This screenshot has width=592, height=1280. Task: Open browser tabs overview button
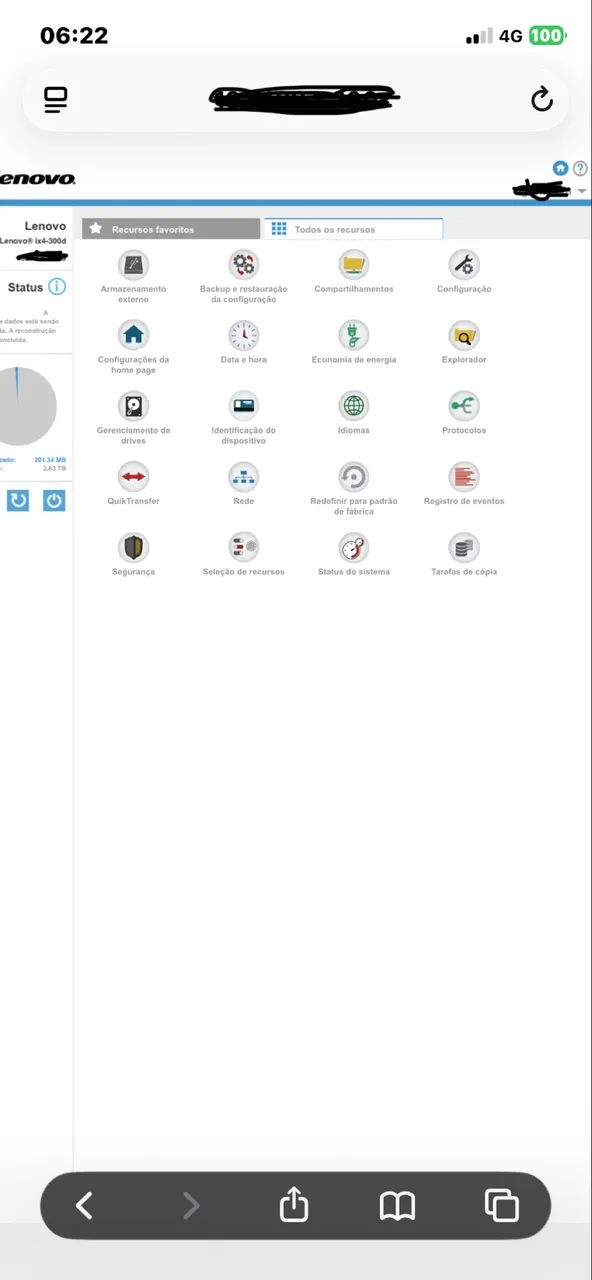(501, 1206)
